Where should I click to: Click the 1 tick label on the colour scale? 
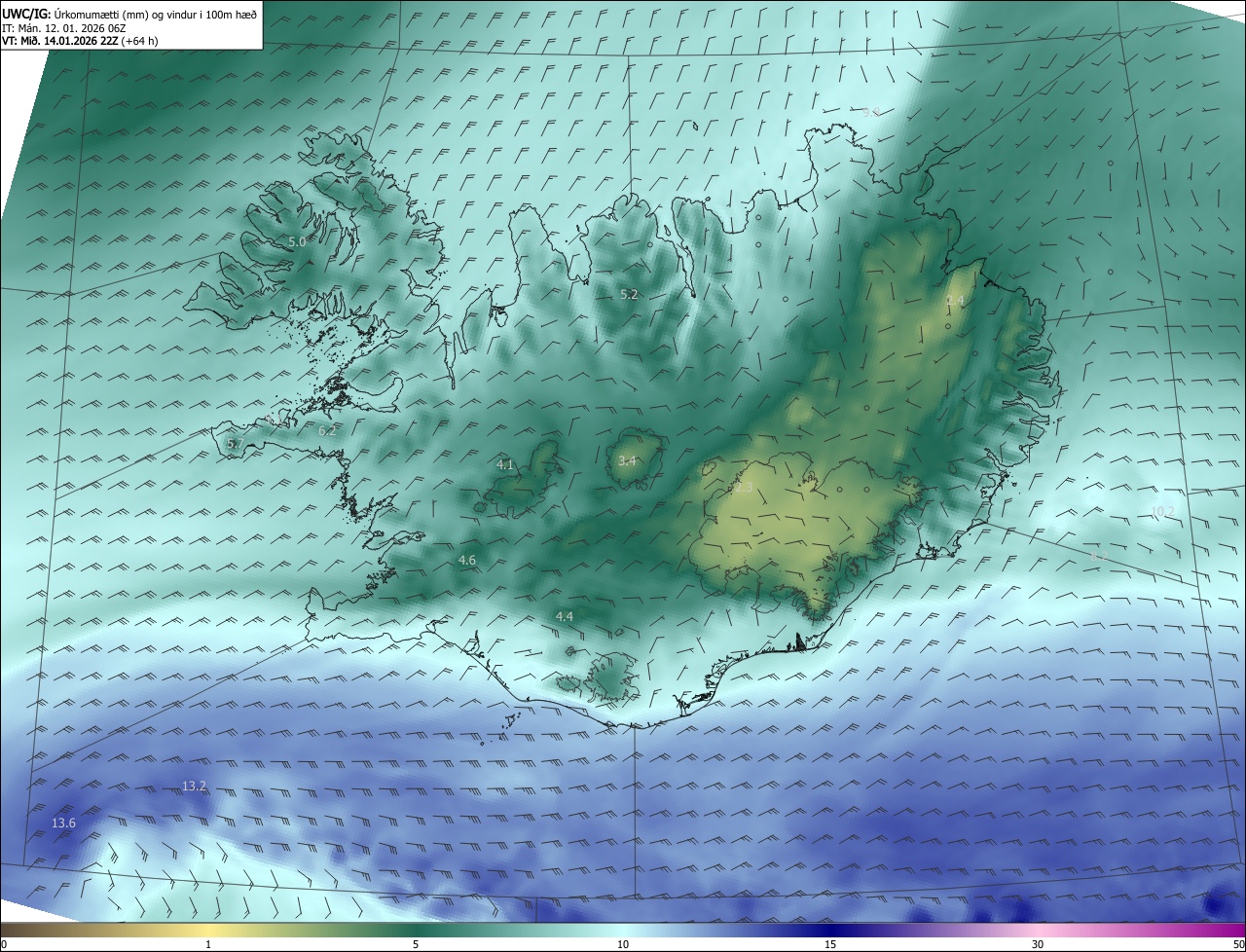[x=208, y=944]
